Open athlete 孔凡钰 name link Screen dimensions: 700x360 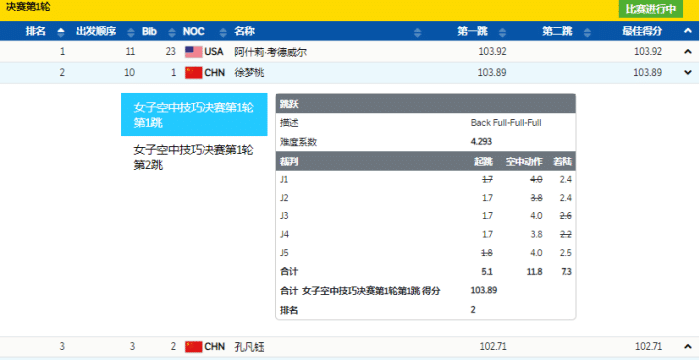pos(249,347)
